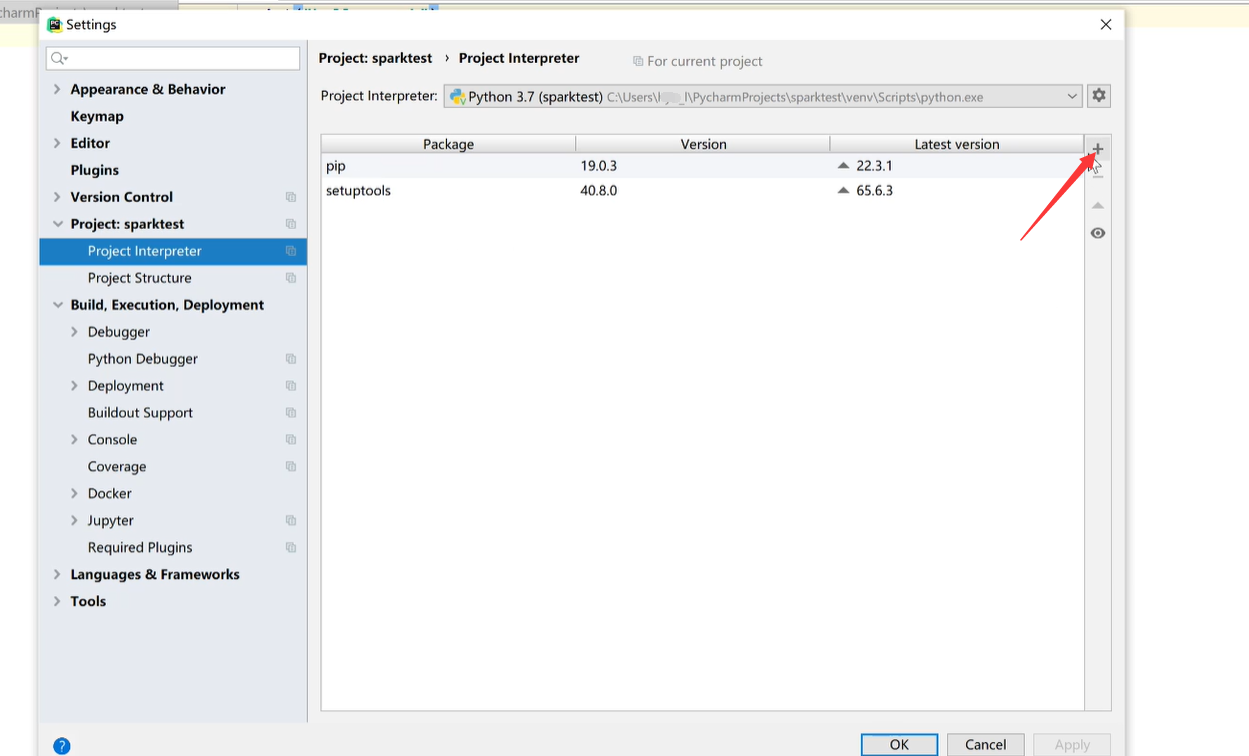Viewport: 1249px width, 756px height.
Task: Click the copy icon beside Coverage
Action: click(291, 467)
